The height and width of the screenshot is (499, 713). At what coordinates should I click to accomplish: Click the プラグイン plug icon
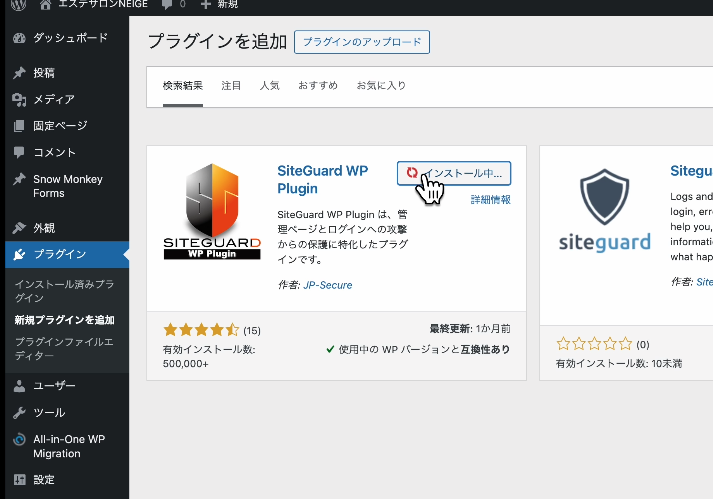point(19,254)
